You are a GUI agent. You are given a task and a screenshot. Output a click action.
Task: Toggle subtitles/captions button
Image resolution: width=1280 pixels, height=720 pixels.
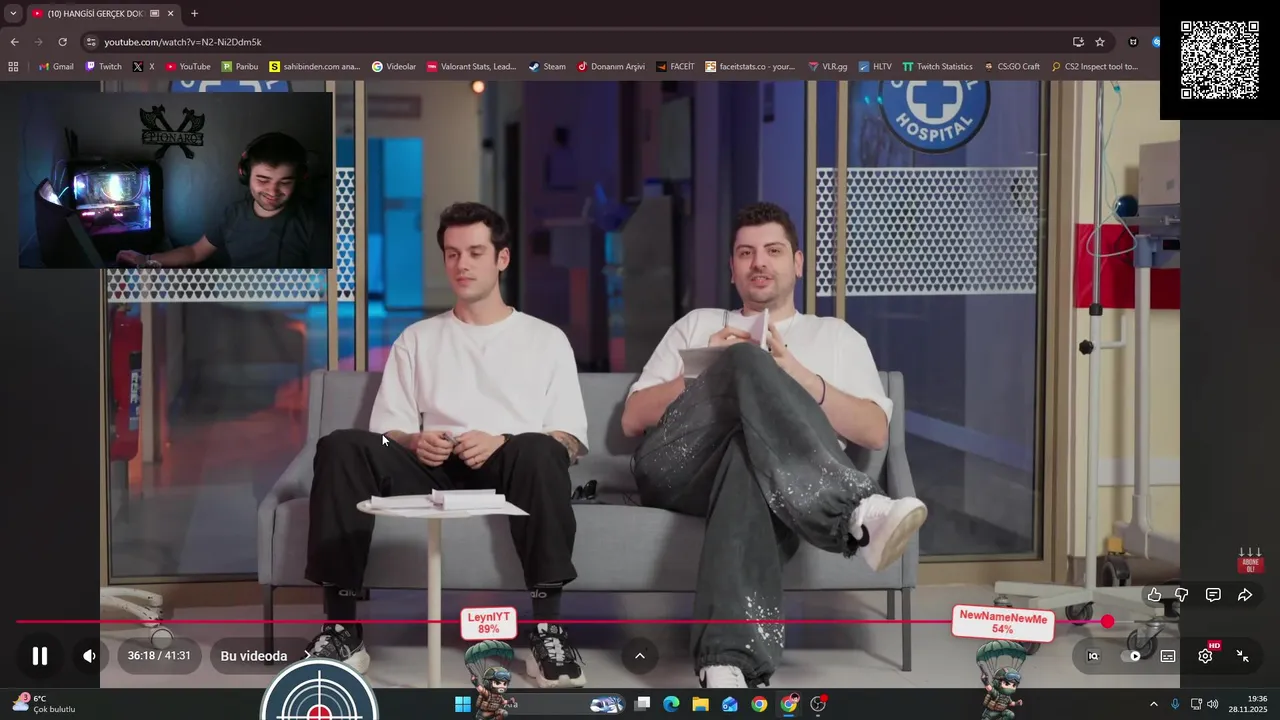(x=1168, y=656)
